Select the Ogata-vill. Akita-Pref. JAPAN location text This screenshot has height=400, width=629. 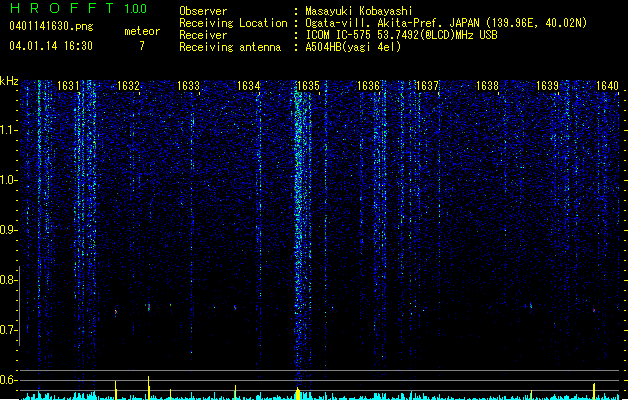point(446,23)
